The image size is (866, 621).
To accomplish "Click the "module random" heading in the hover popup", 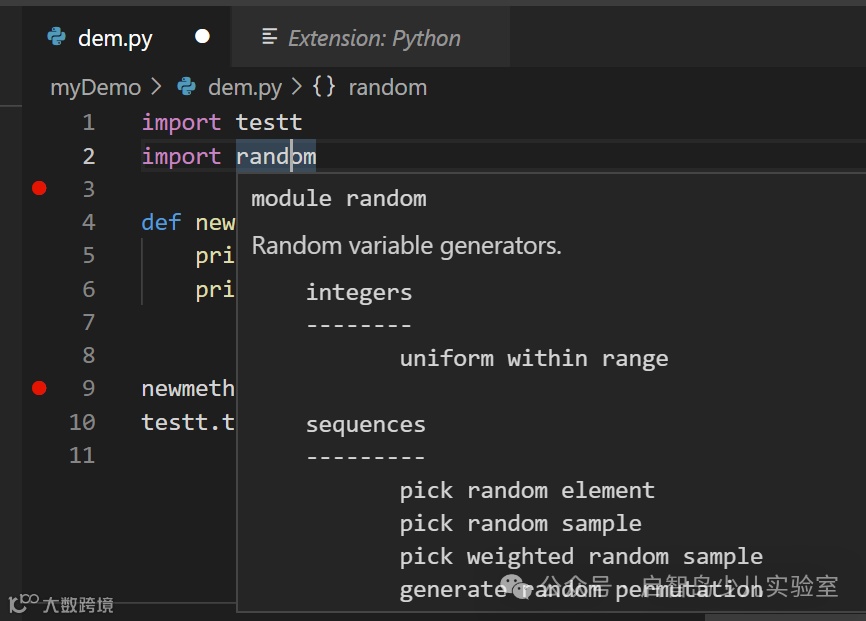I will (338, 198).
